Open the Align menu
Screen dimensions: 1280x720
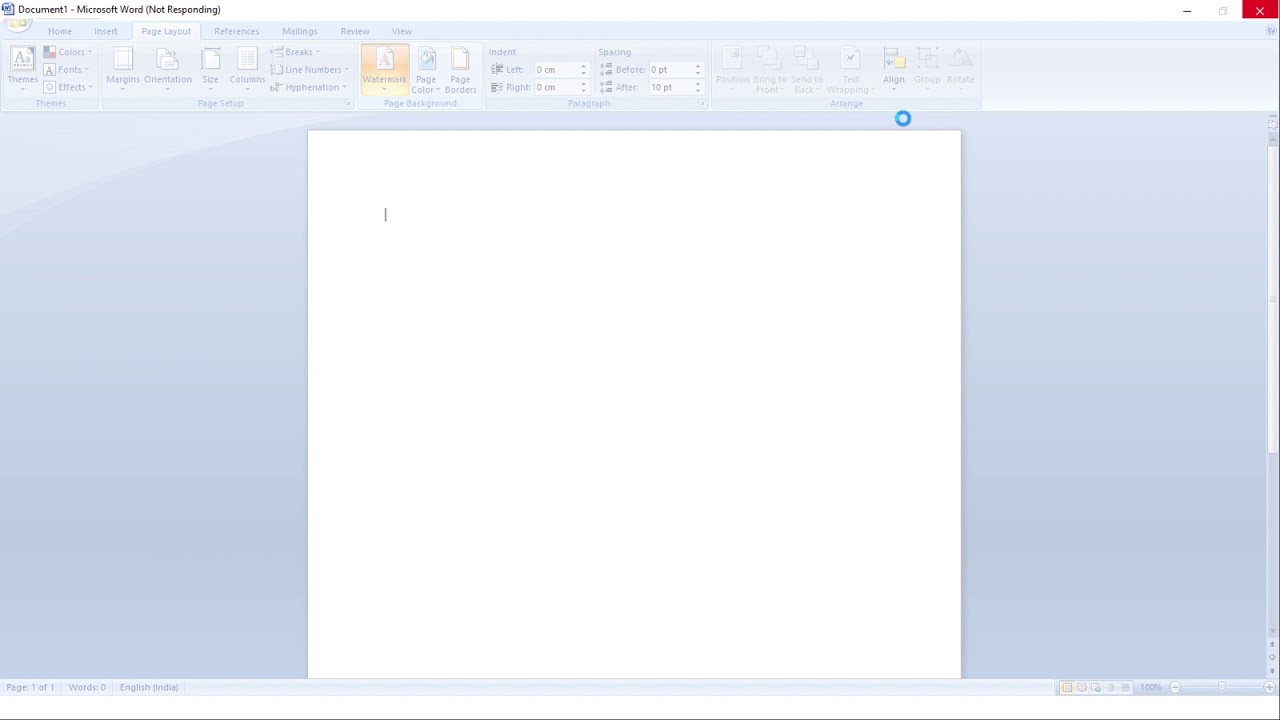[x=894, y=69]
